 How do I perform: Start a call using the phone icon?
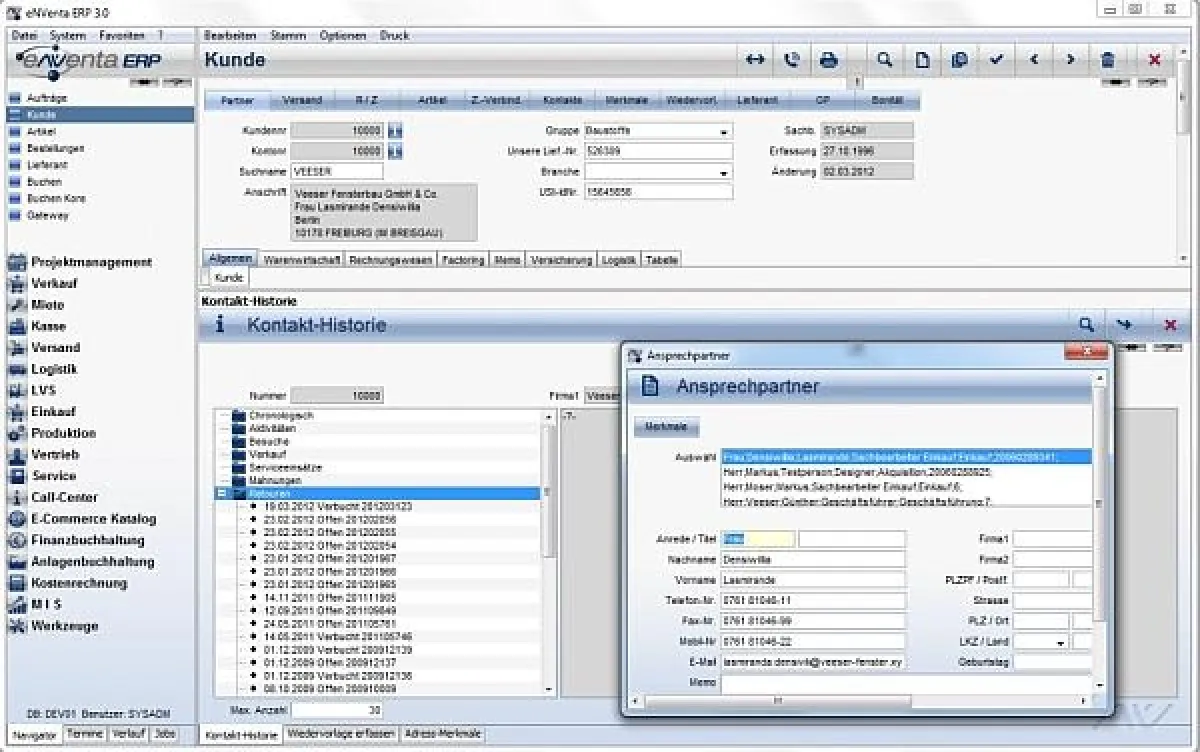(x=791, y=60)
